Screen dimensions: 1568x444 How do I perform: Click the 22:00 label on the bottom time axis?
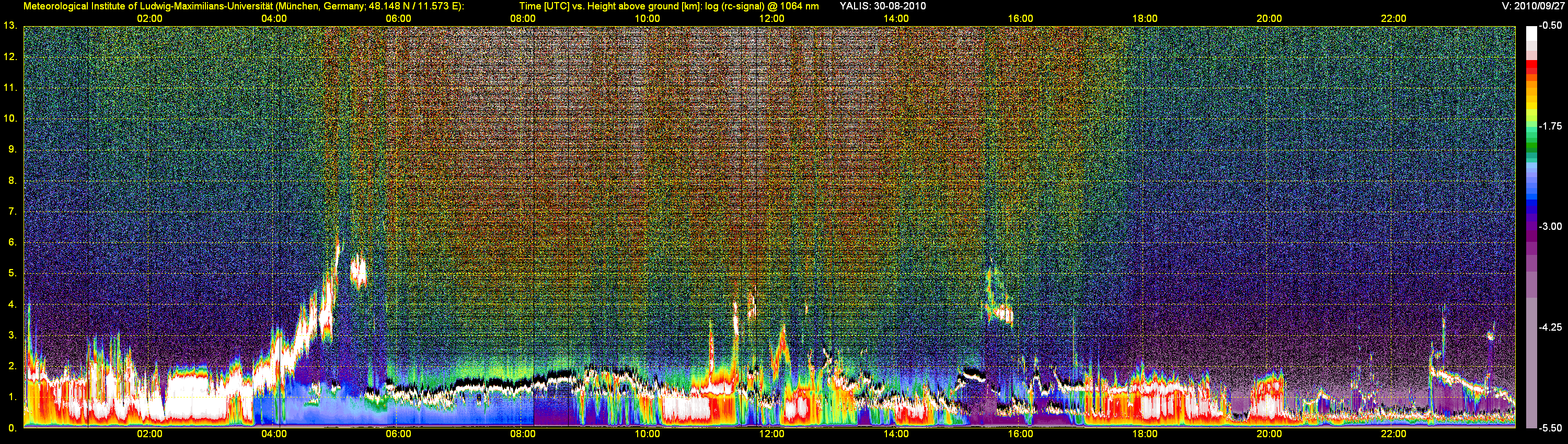(1394, 434)
